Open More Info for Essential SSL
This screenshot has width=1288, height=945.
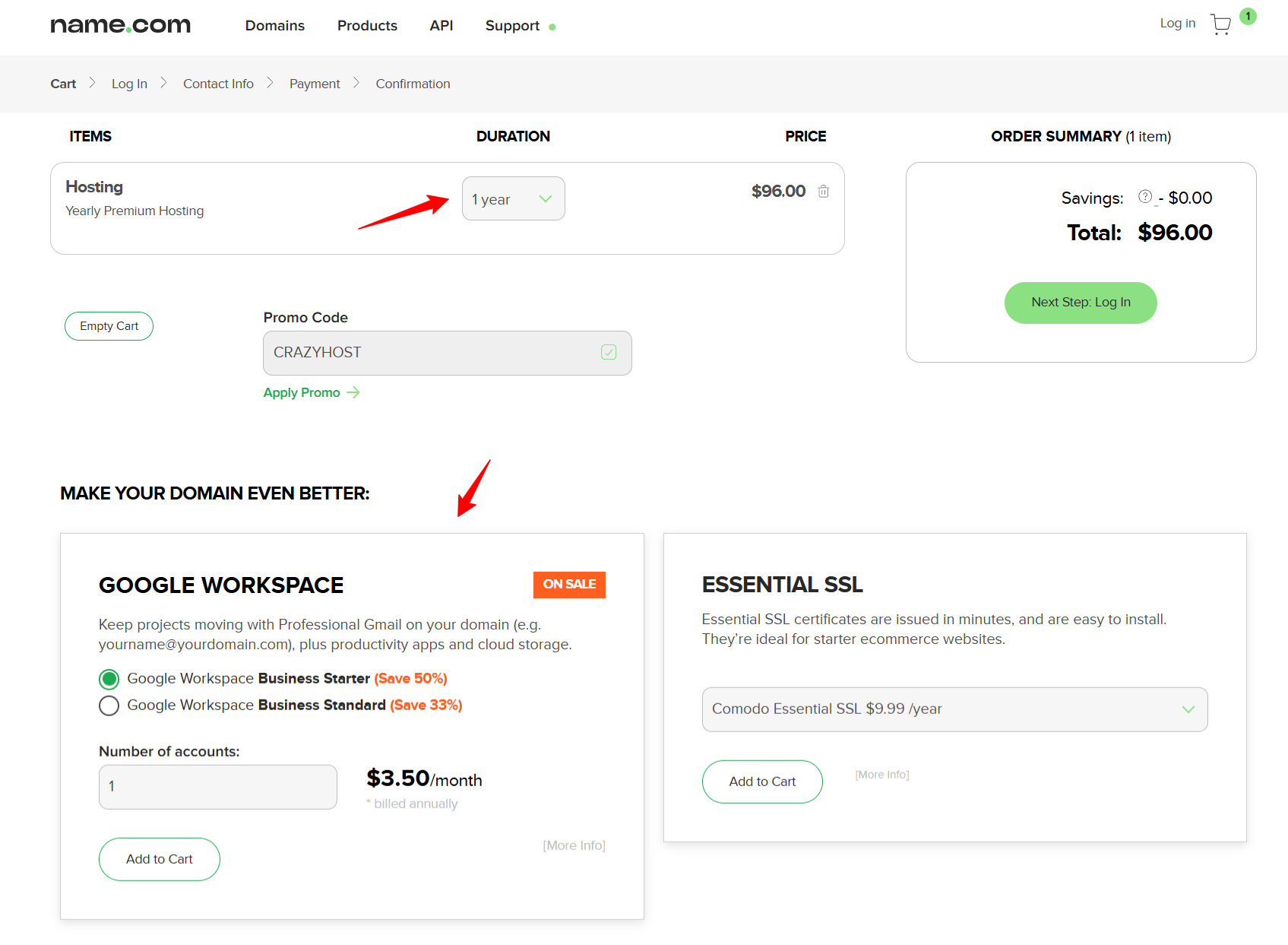tap(881, 775)
